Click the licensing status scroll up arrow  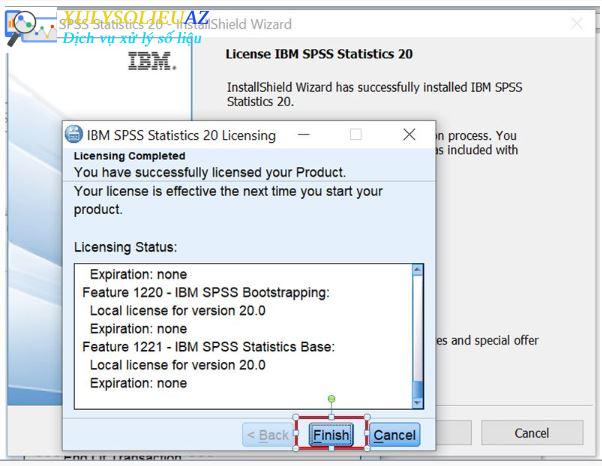pos(417,270)
